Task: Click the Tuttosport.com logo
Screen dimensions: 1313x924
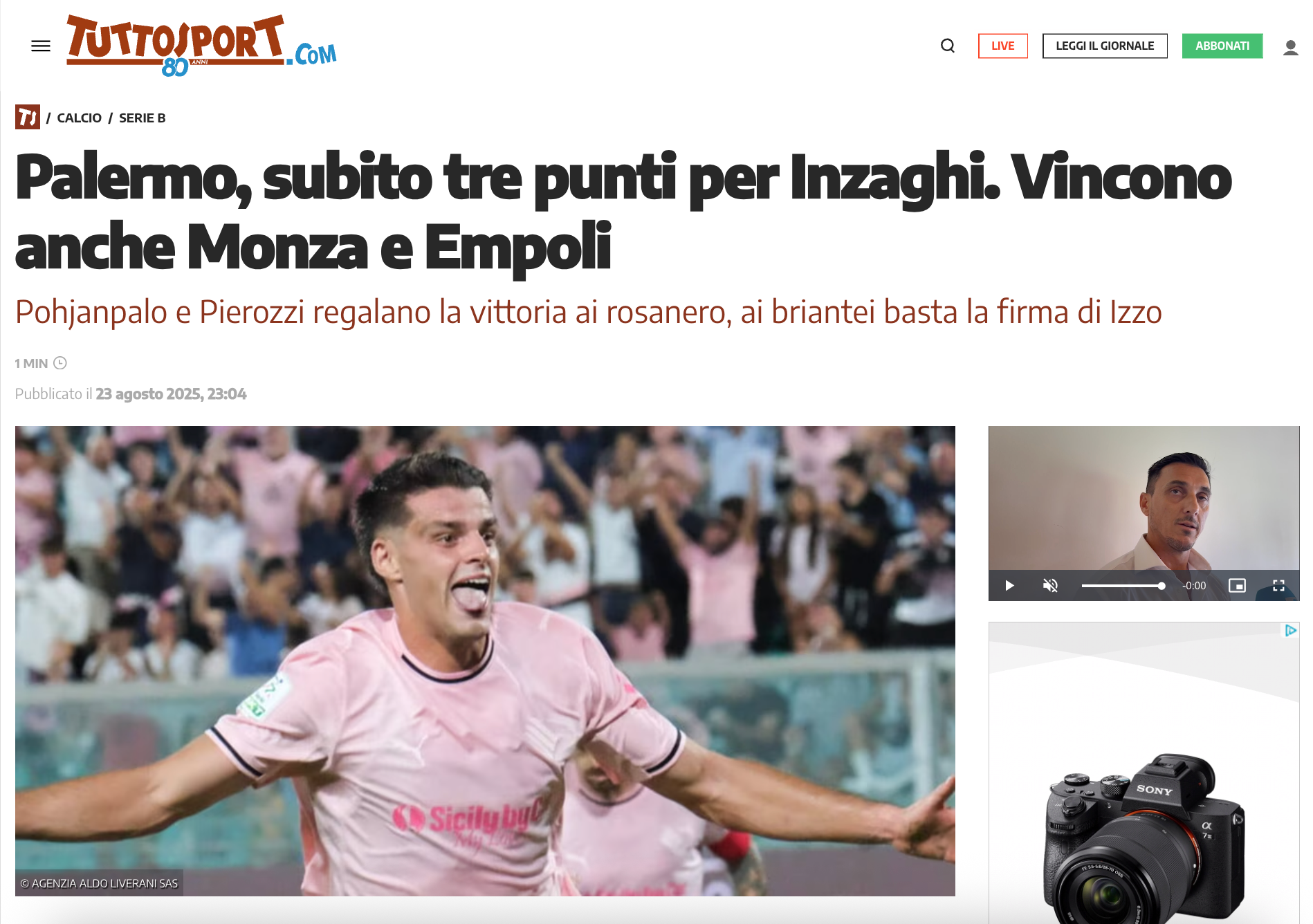Action: (201, 46)
